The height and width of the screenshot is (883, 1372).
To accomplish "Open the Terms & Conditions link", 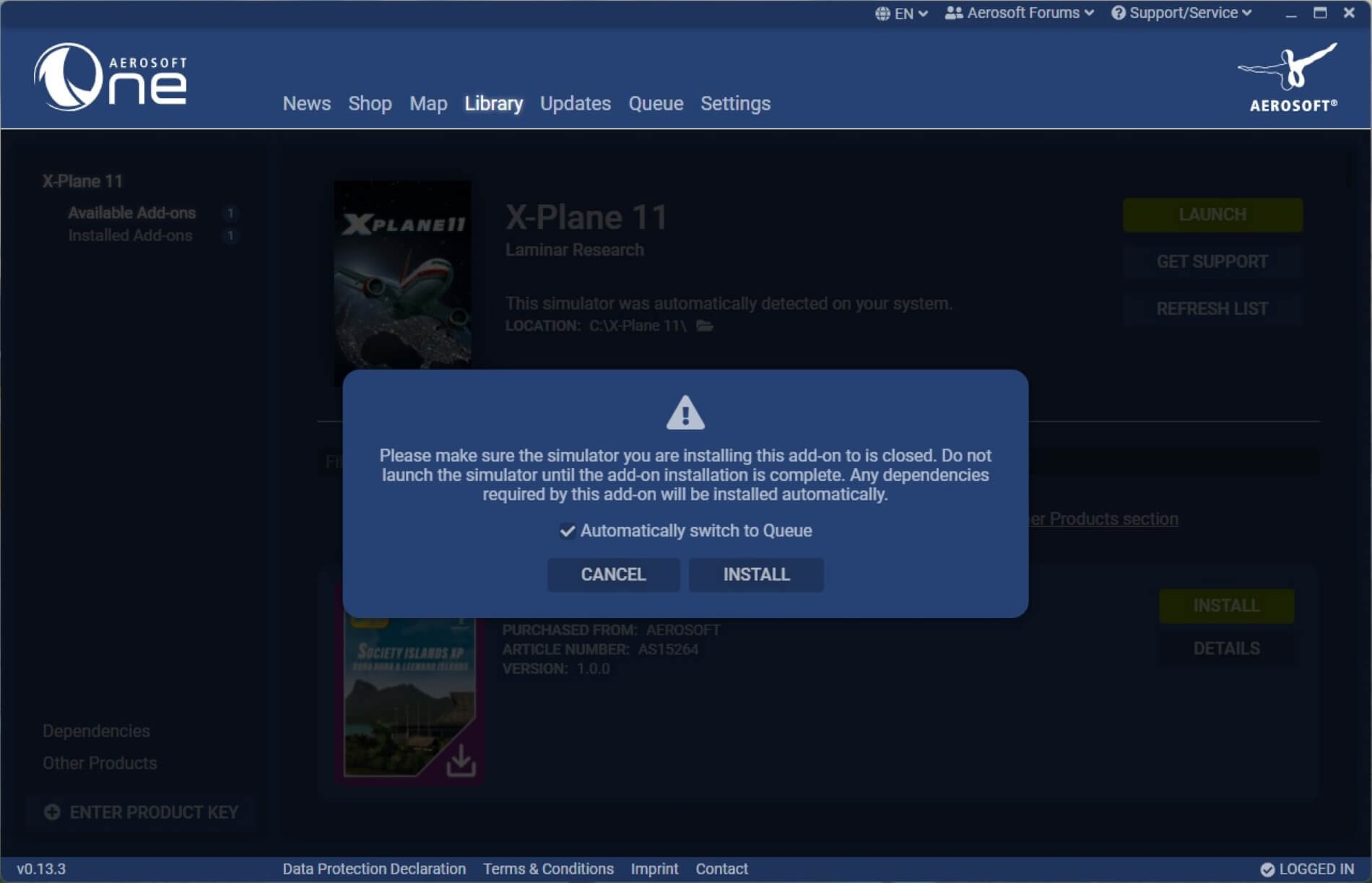I will click(548, 869).
